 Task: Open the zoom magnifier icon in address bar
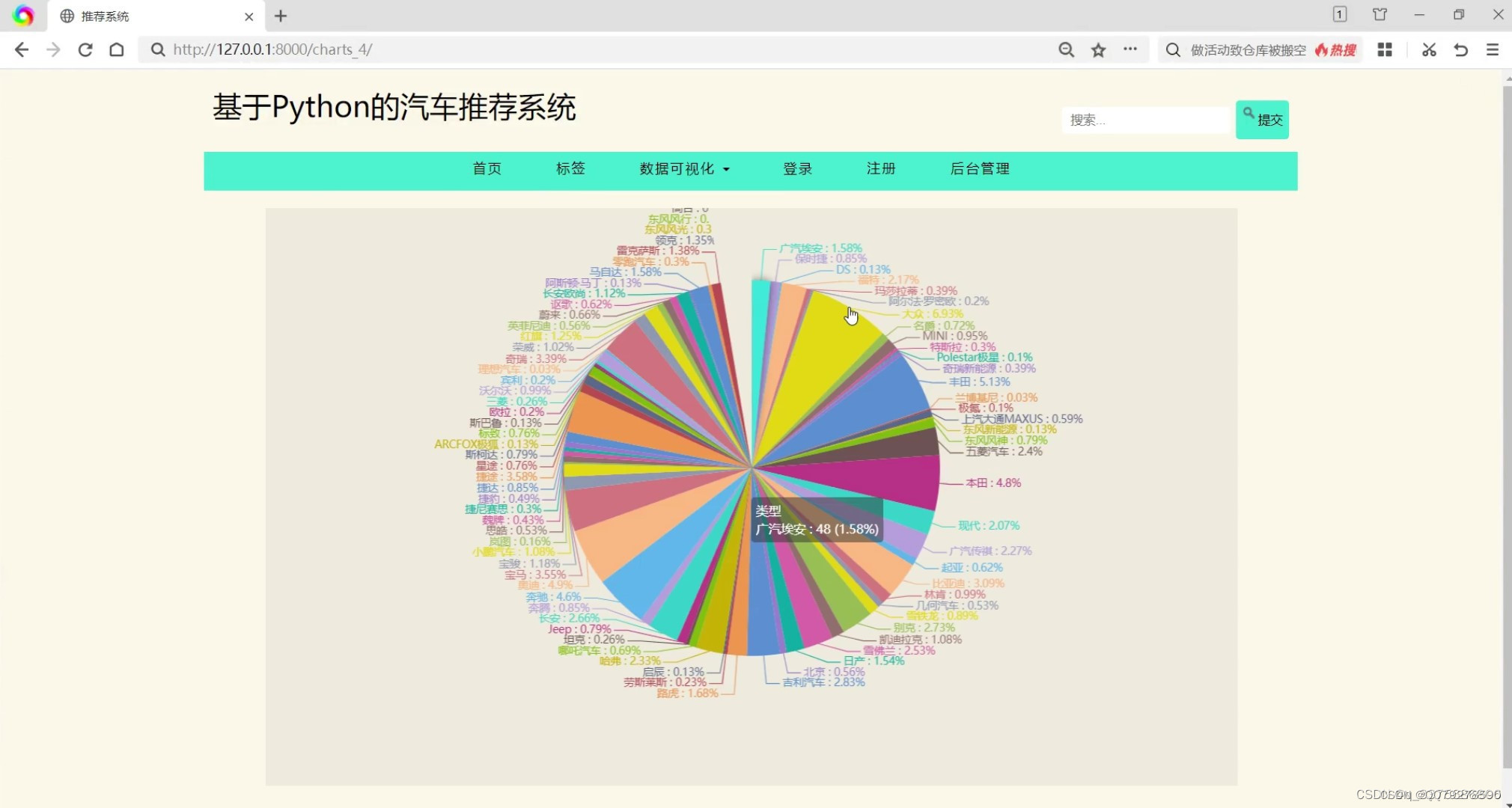pos(1066,49)
